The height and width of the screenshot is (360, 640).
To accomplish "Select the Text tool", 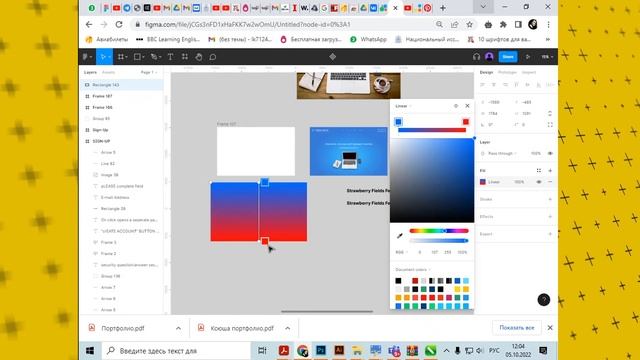I will [x=170, y=57].
